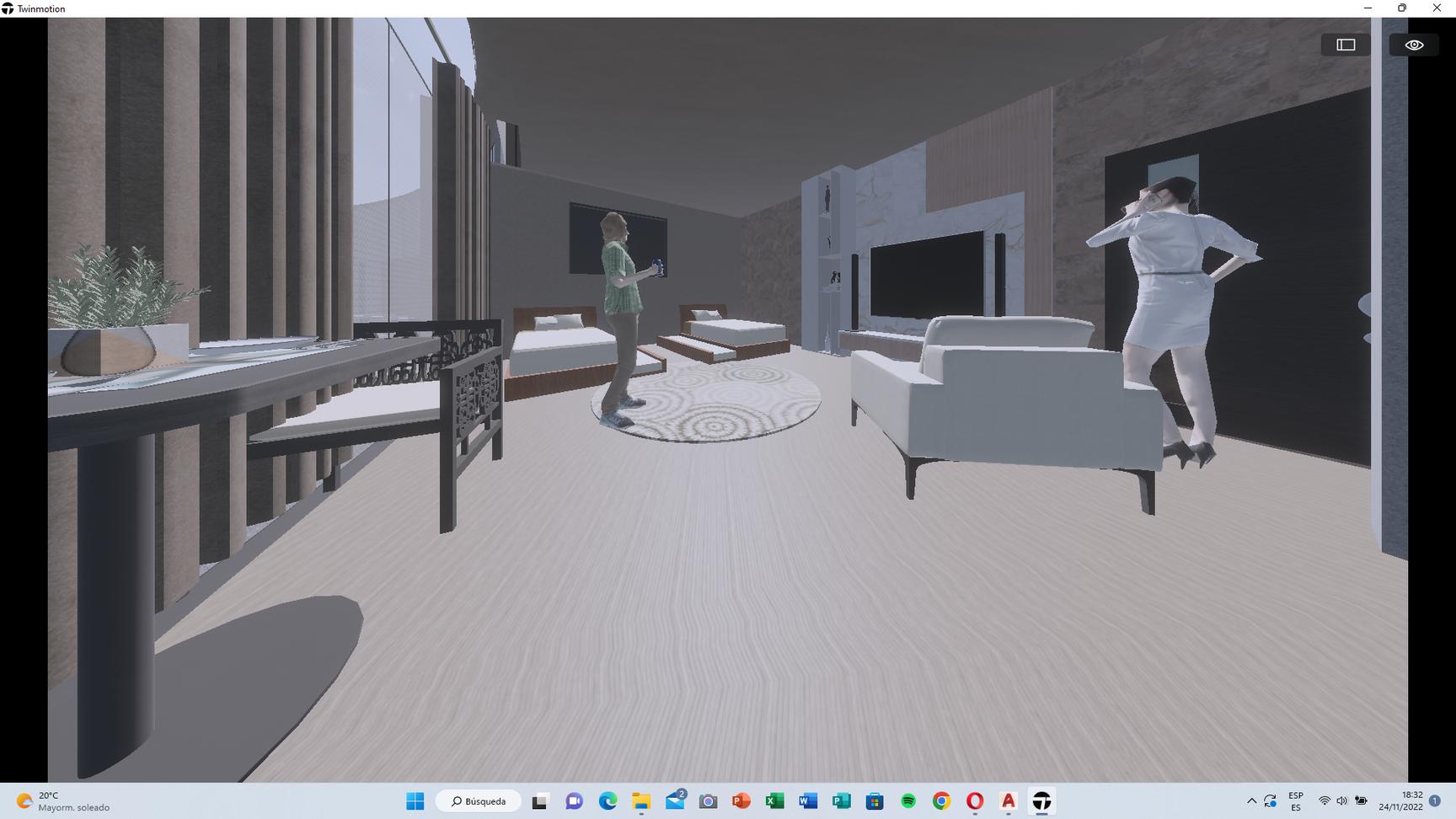This screenshot has width=1456, height=819.
Task: Switch to AutoCAD on the taskbar
Action: 1009,801
